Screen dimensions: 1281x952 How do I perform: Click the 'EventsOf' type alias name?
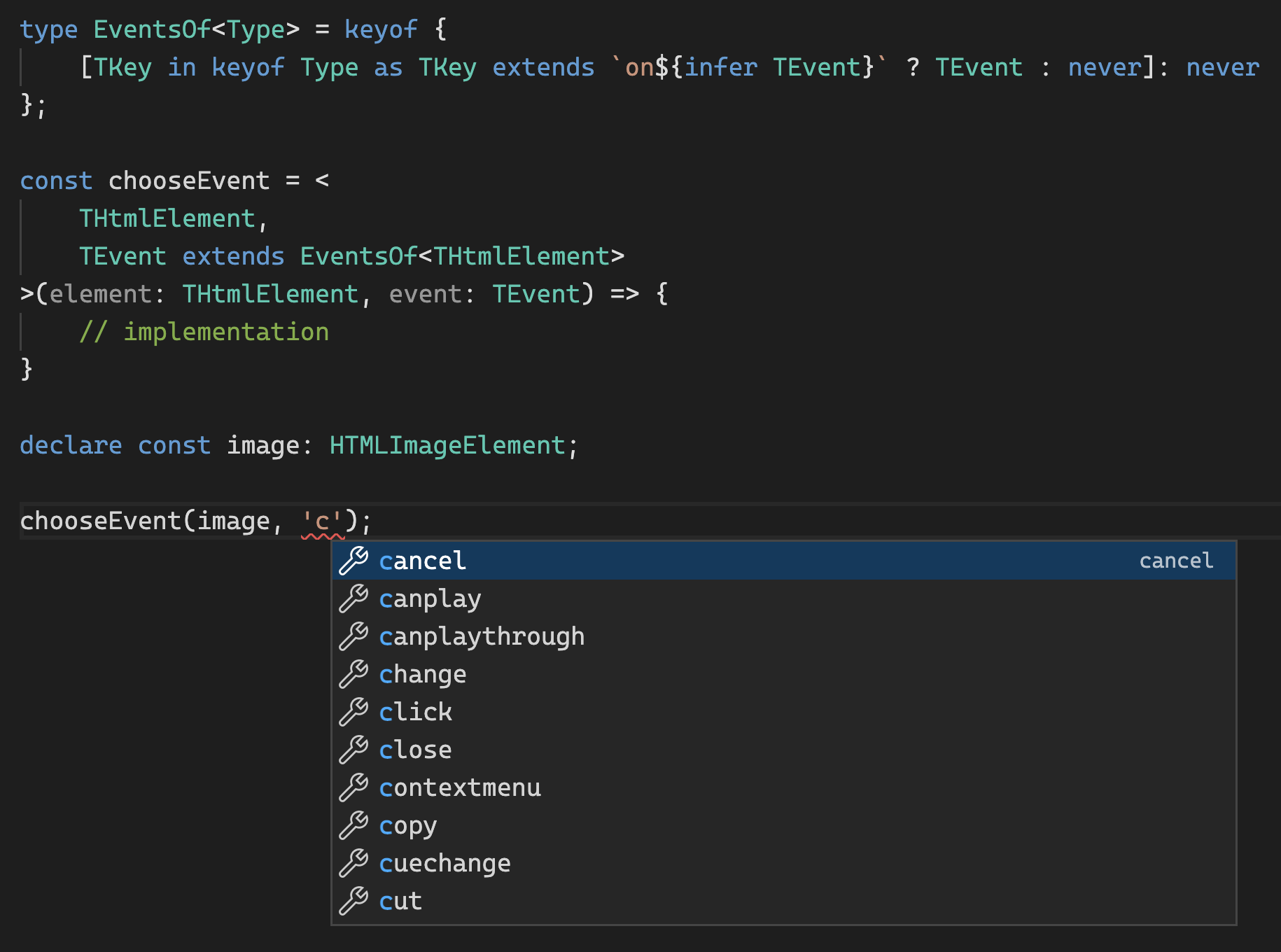click(x=152, y=29)
